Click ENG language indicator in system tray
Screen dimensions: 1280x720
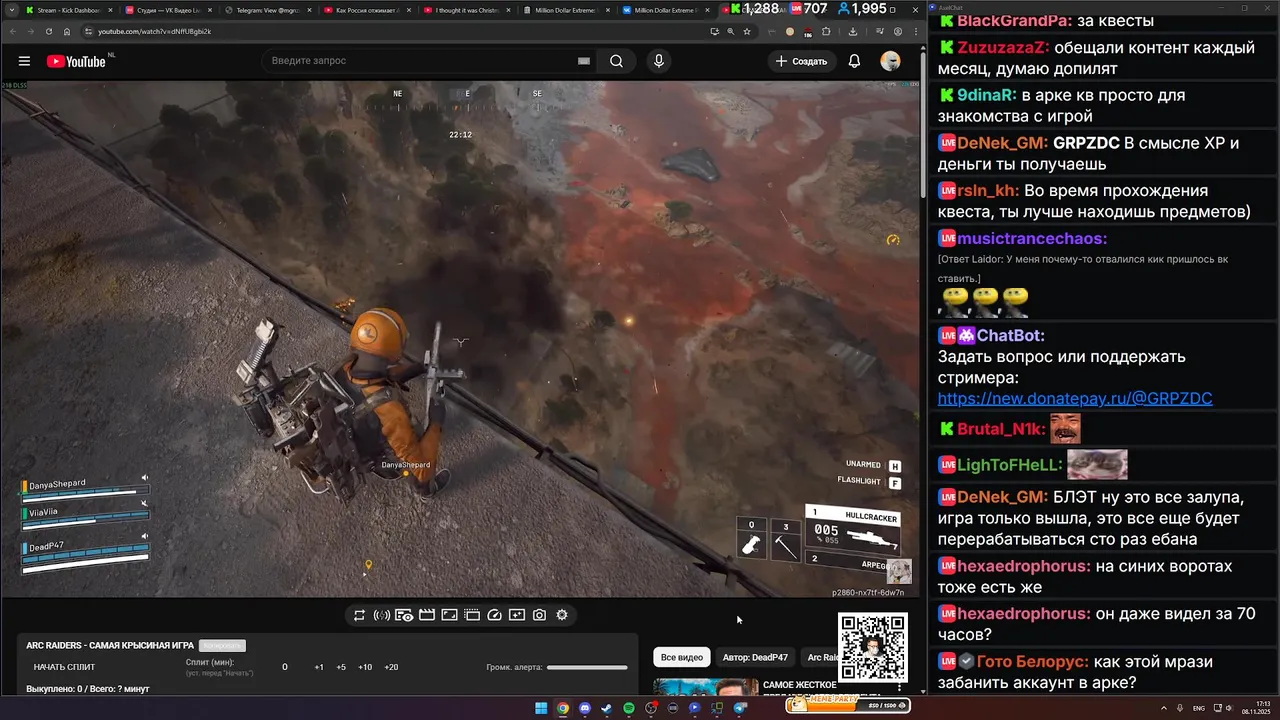pyautogui.click(x=1199, y=708)
